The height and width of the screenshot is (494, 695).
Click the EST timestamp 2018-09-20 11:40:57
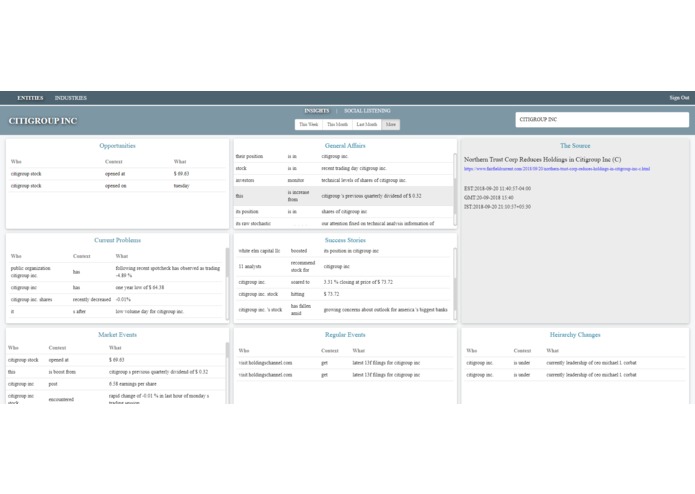(497, 189)
